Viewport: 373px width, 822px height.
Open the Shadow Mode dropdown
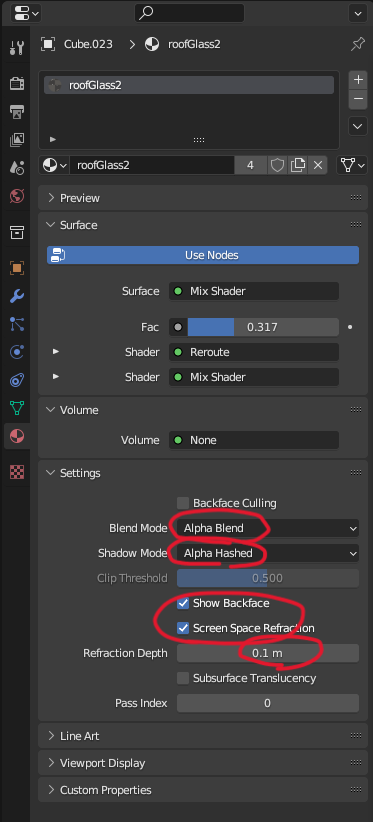268,553
